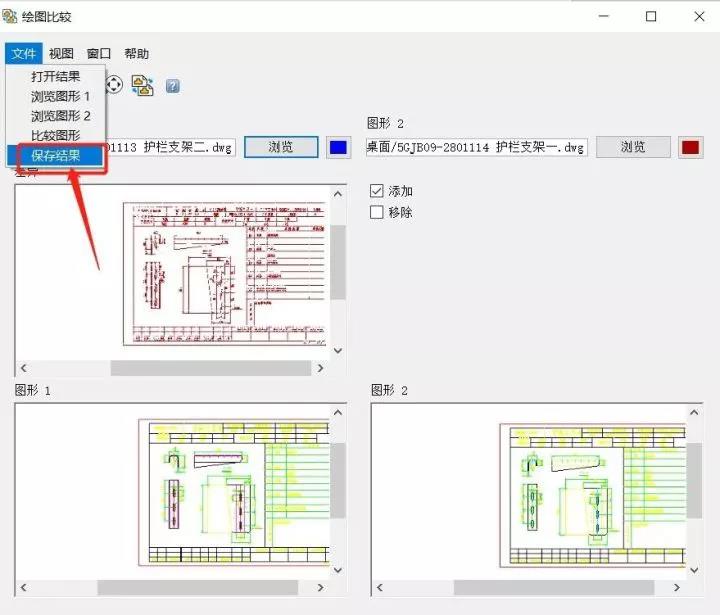Click the compare drawings icon in toolbar
The width and height of the screenshot is (720, 615).
click(x=143, y=85)
